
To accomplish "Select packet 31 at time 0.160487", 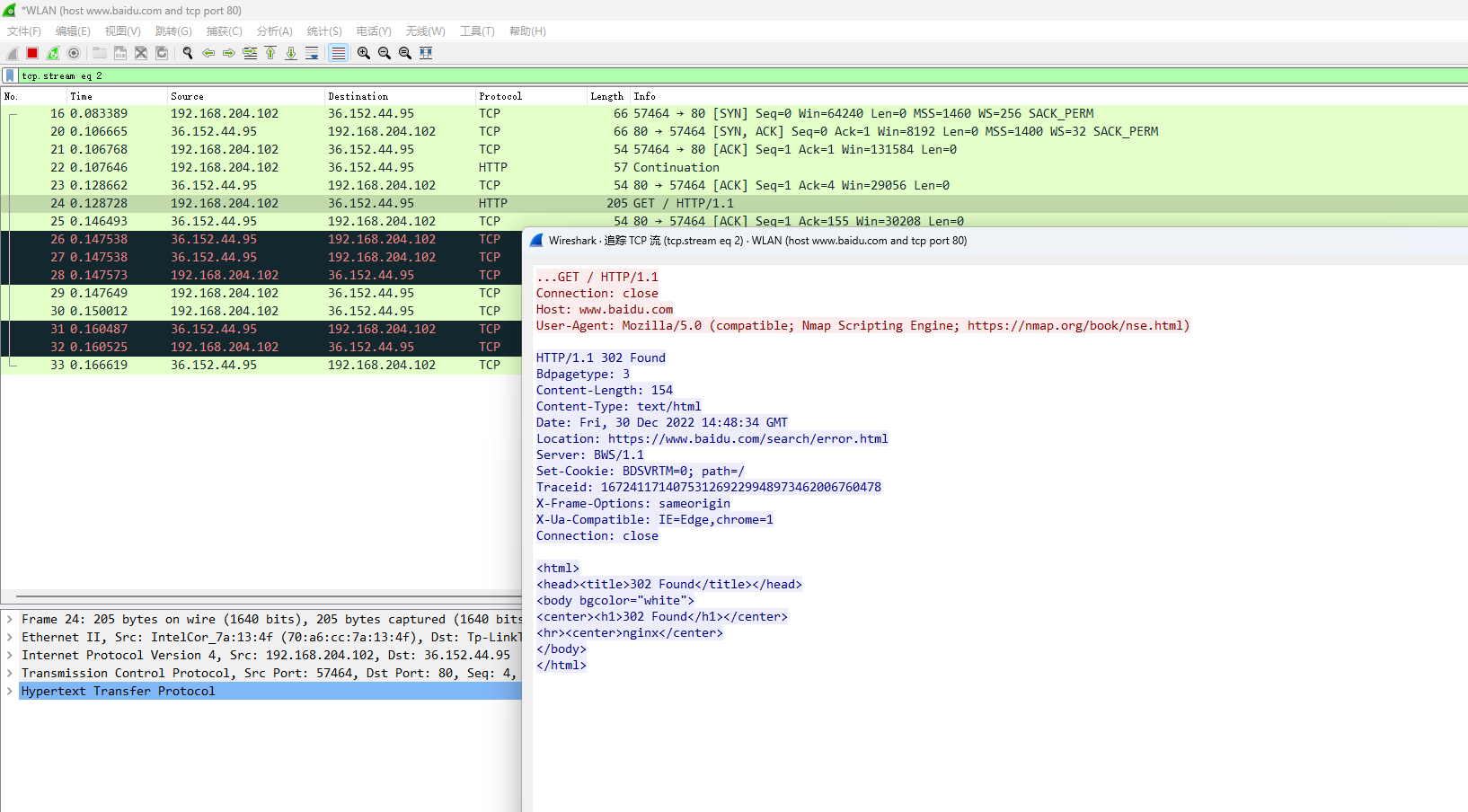I will (x=261, y=329).
